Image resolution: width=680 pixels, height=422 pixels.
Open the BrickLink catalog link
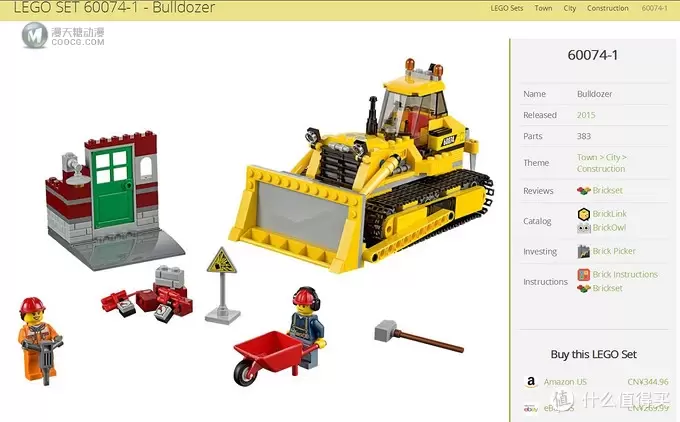(x=609, y=214)
